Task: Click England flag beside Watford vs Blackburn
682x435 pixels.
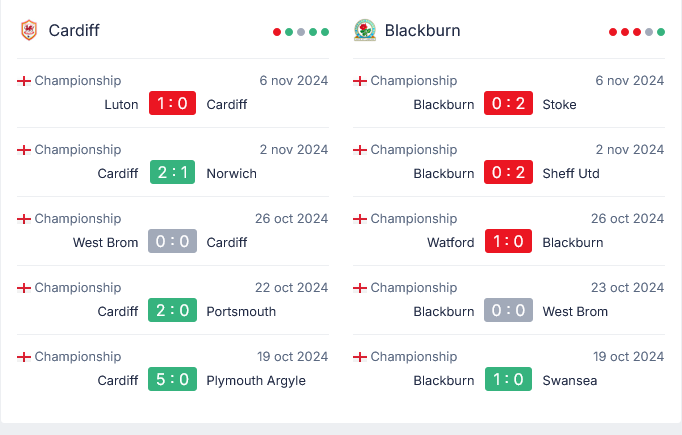Action: tap(360, 219)
